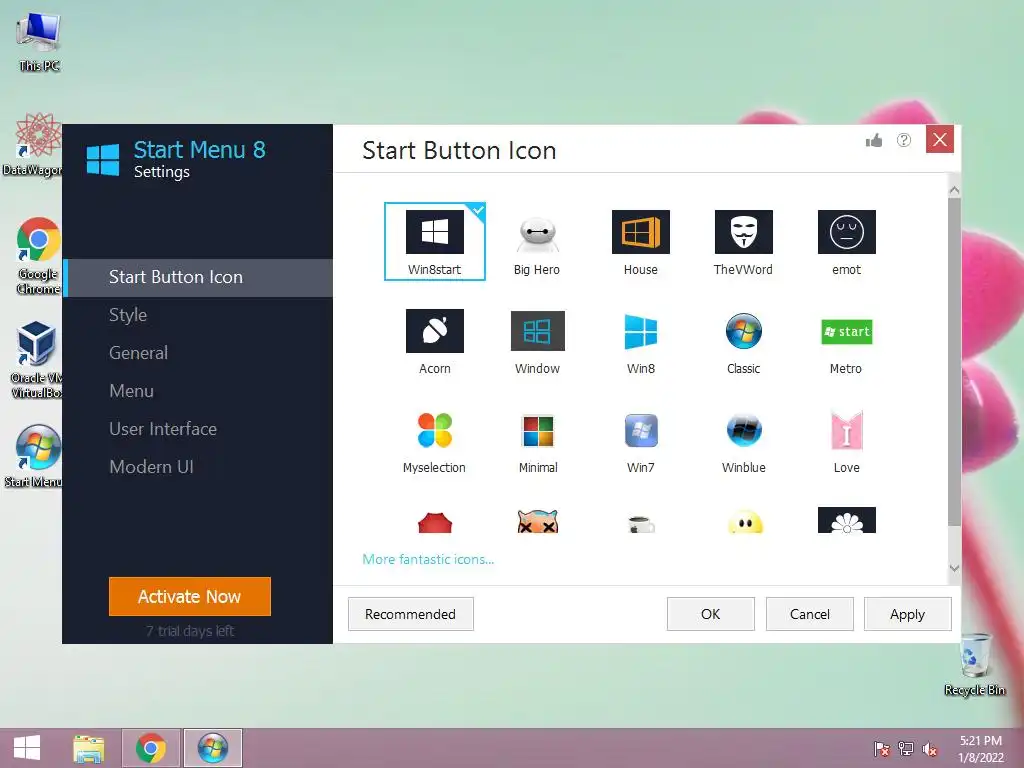Confirm with the OK button
The height and width of the screenshot is (768, 1024).
click(x=711, y=614)
